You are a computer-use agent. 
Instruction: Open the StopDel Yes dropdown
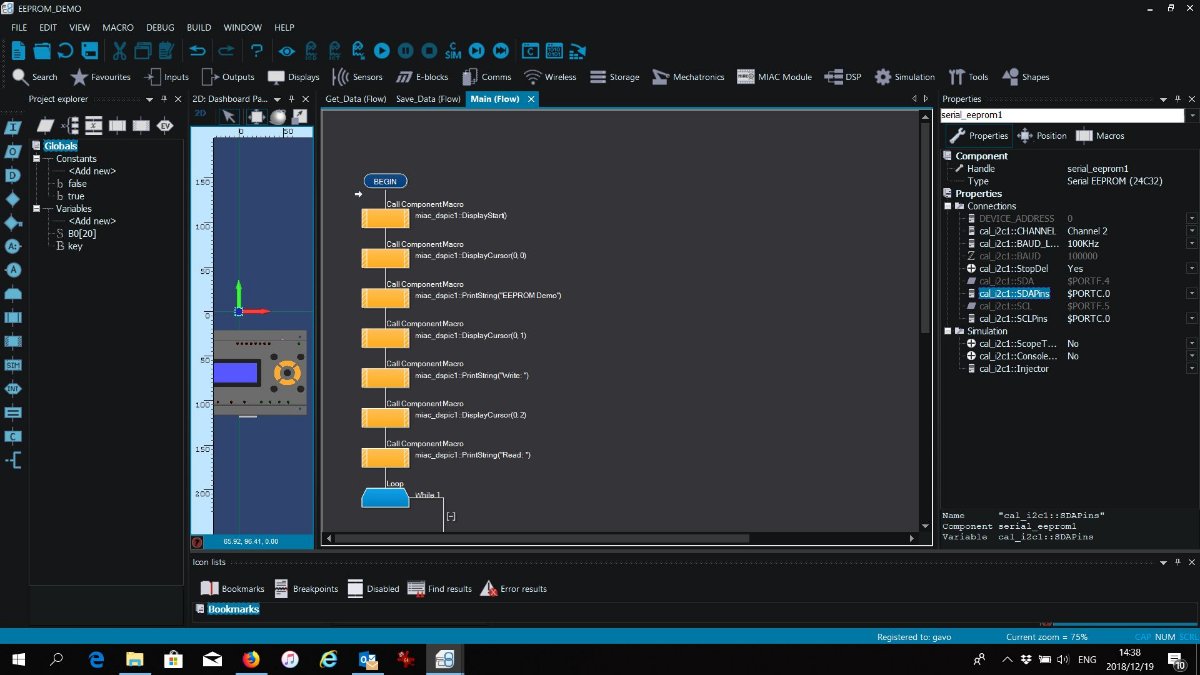(1191, 269)
